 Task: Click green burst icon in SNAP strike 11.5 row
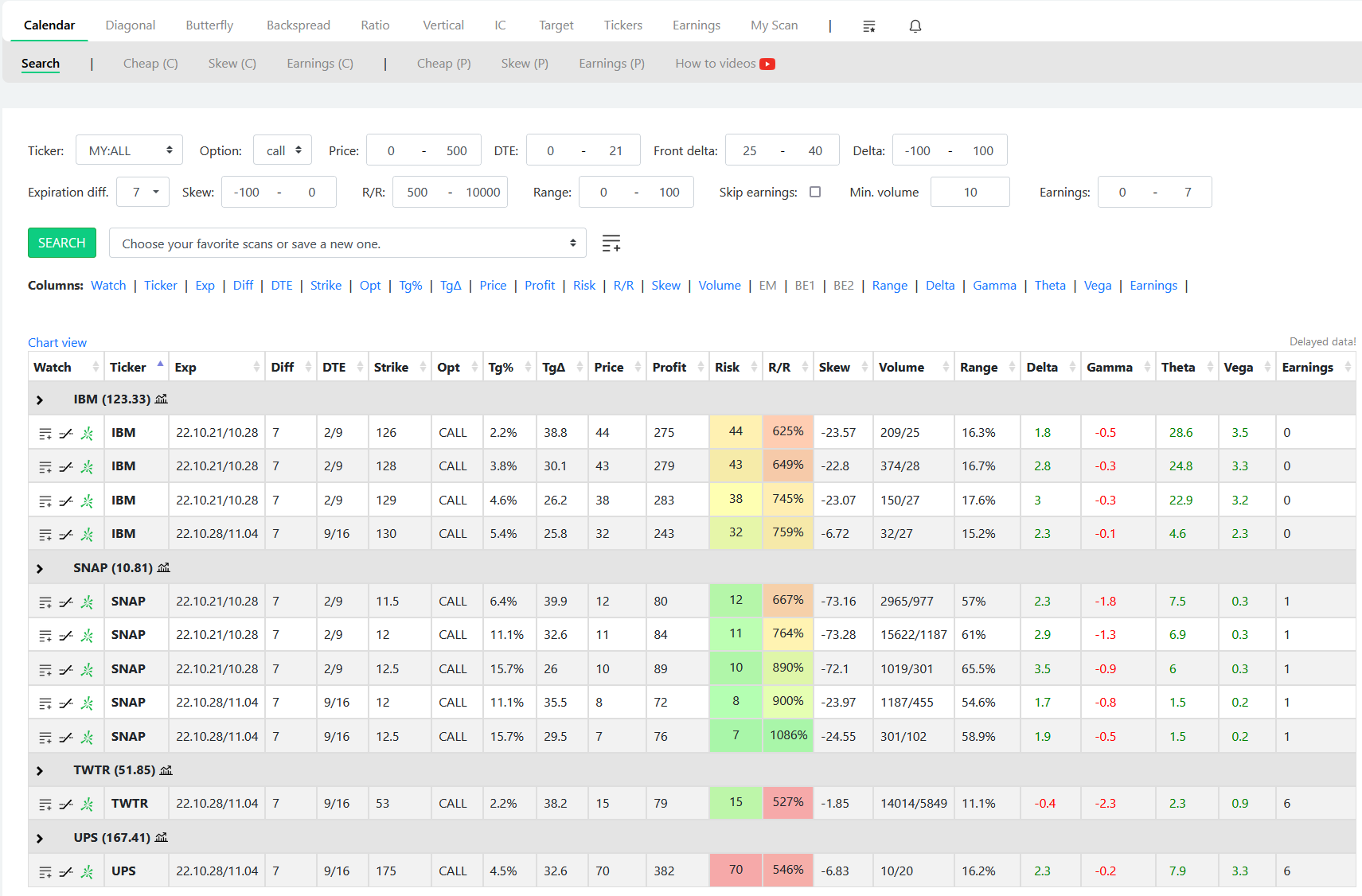coord(88,602)
